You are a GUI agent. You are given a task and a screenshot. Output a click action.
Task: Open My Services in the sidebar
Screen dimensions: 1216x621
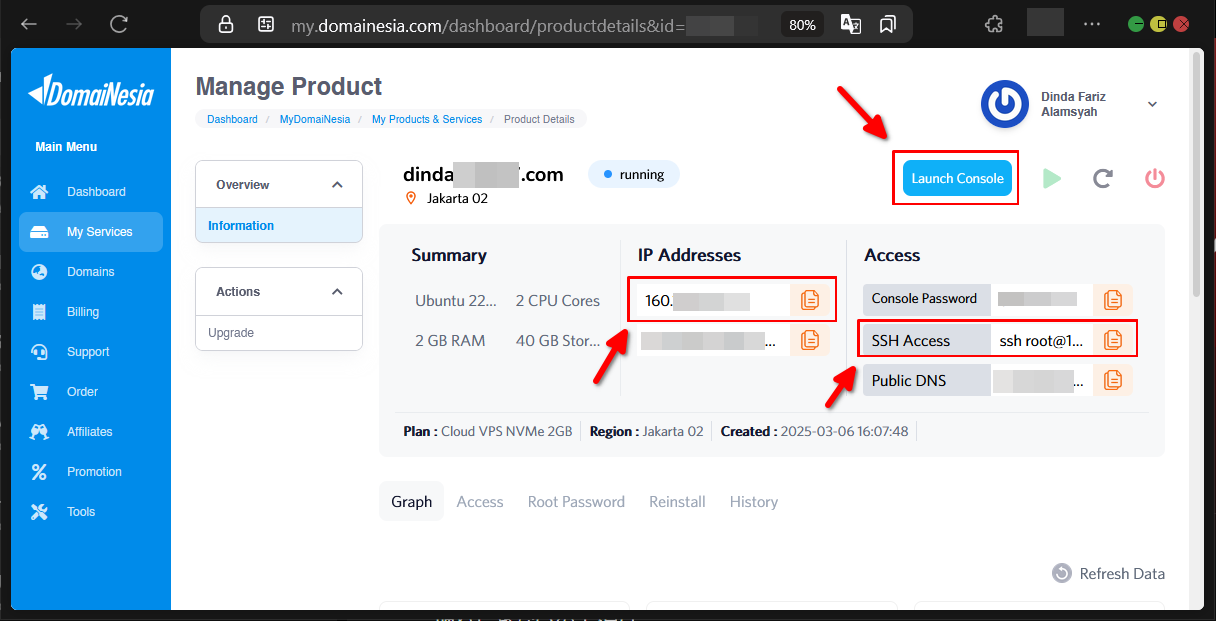pos(91,232)
